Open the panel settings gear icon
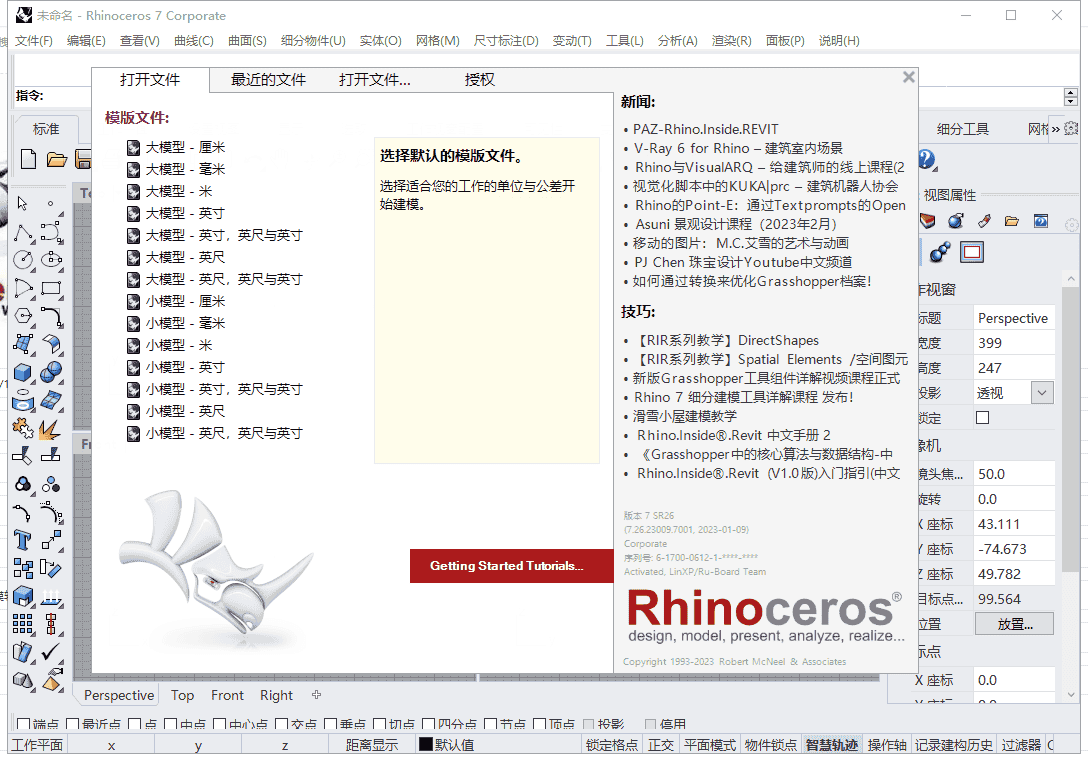The image size is (1088, 761). pos(1072,128)
